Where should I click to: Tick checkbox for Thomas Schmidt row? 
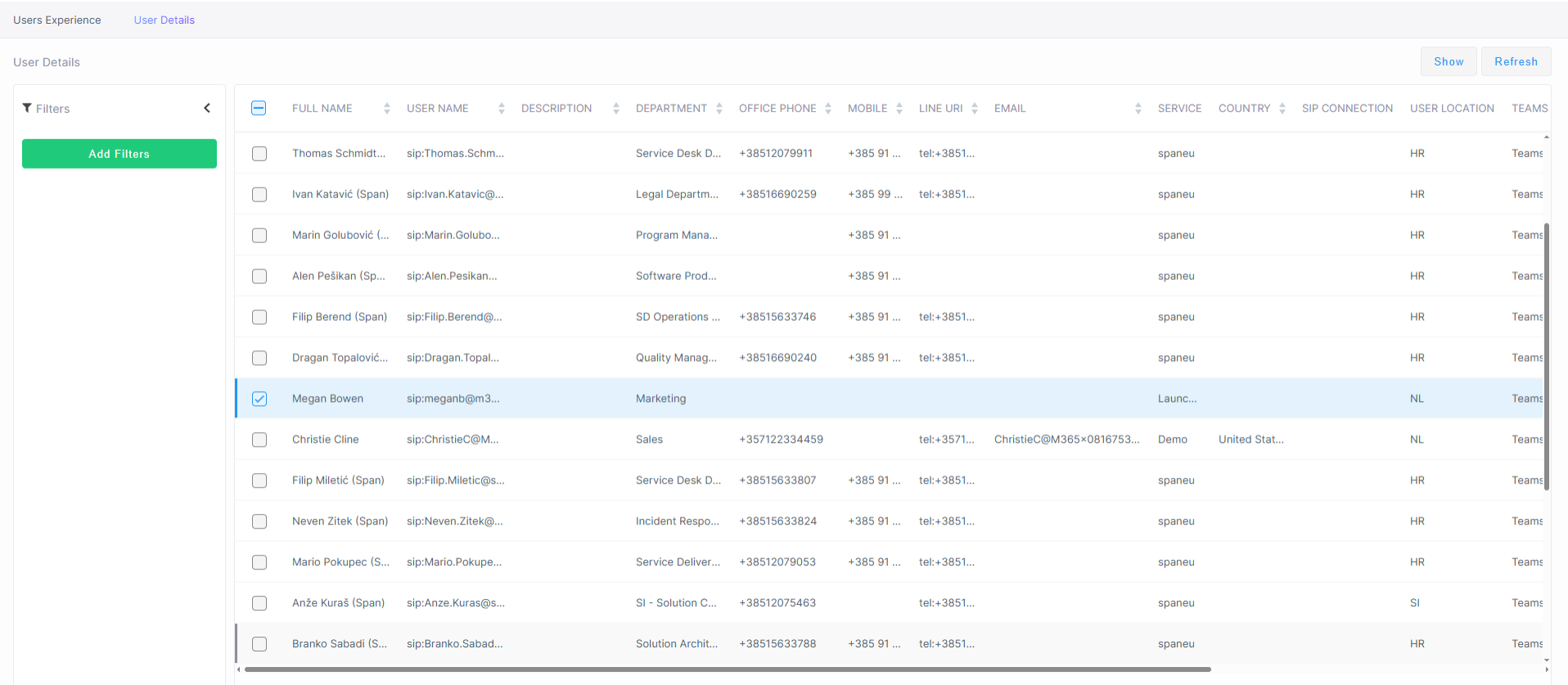pos(259,153)
